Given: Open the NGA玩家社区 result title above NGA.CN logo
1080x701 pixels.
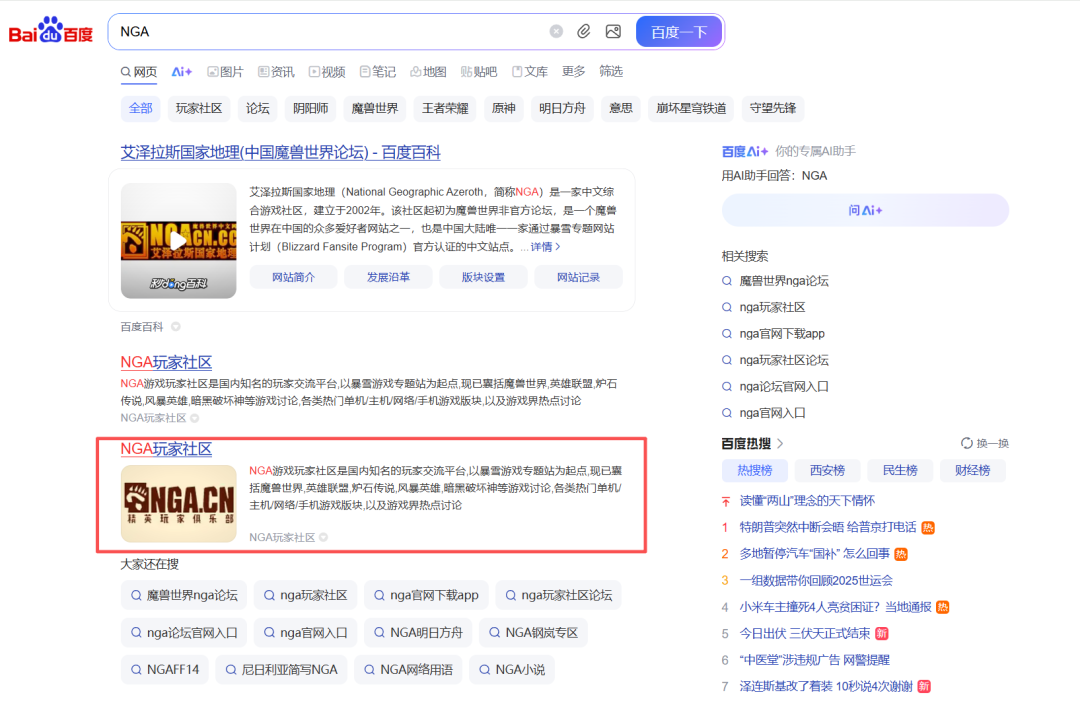Looking at the screenshot, I should click(x=166, y=449).
